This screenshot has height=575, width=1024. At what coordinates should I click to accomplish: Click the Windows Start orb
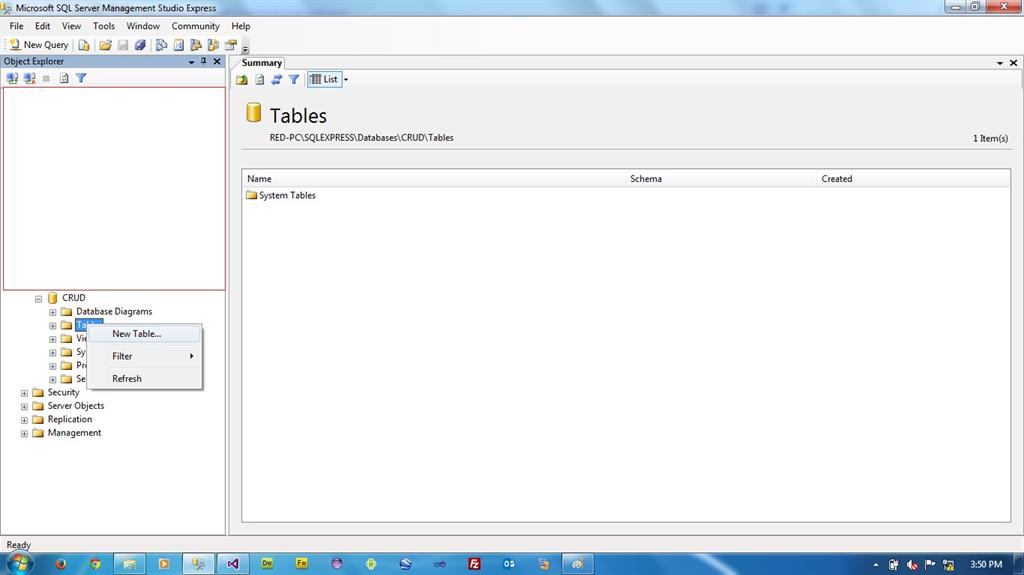pyautogui.click(x=19, y=563)
